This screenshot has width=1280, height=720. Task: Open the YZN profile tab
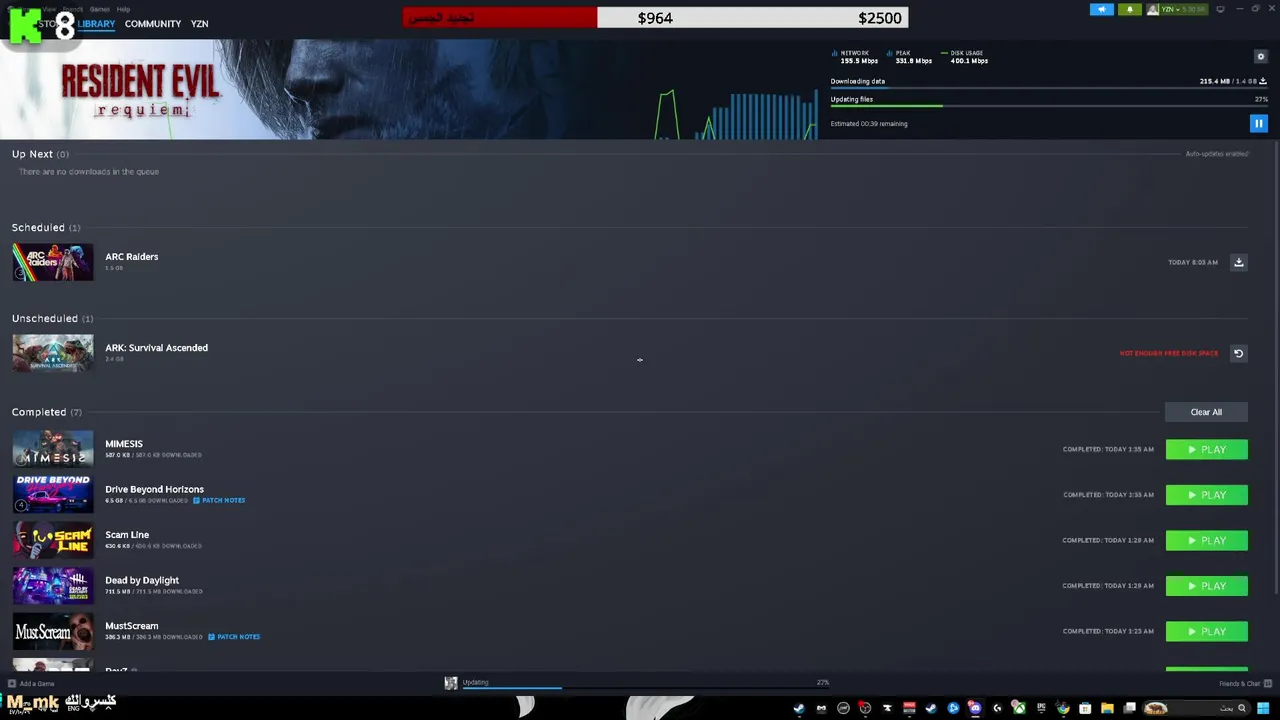(x=200, y=24)
